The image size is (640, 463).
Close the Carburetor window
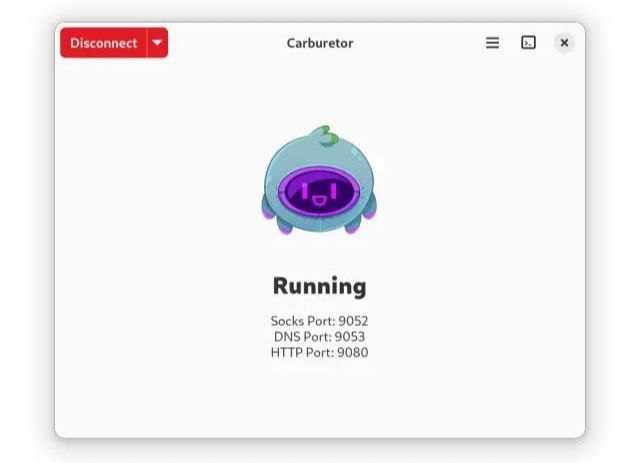point(564,43)
